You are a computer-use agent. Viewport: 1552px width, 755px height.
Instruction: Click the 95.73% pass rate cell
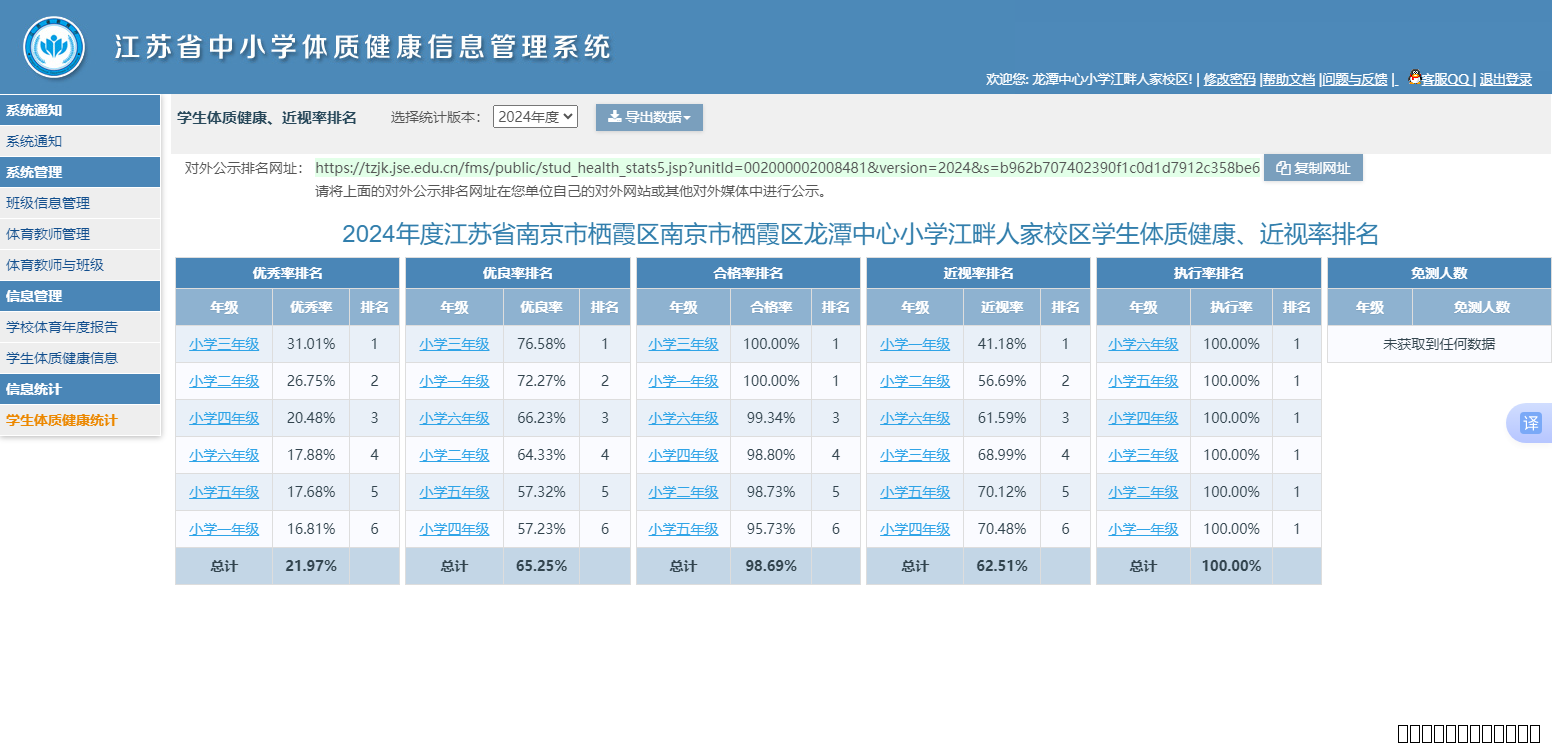point(771,529)
